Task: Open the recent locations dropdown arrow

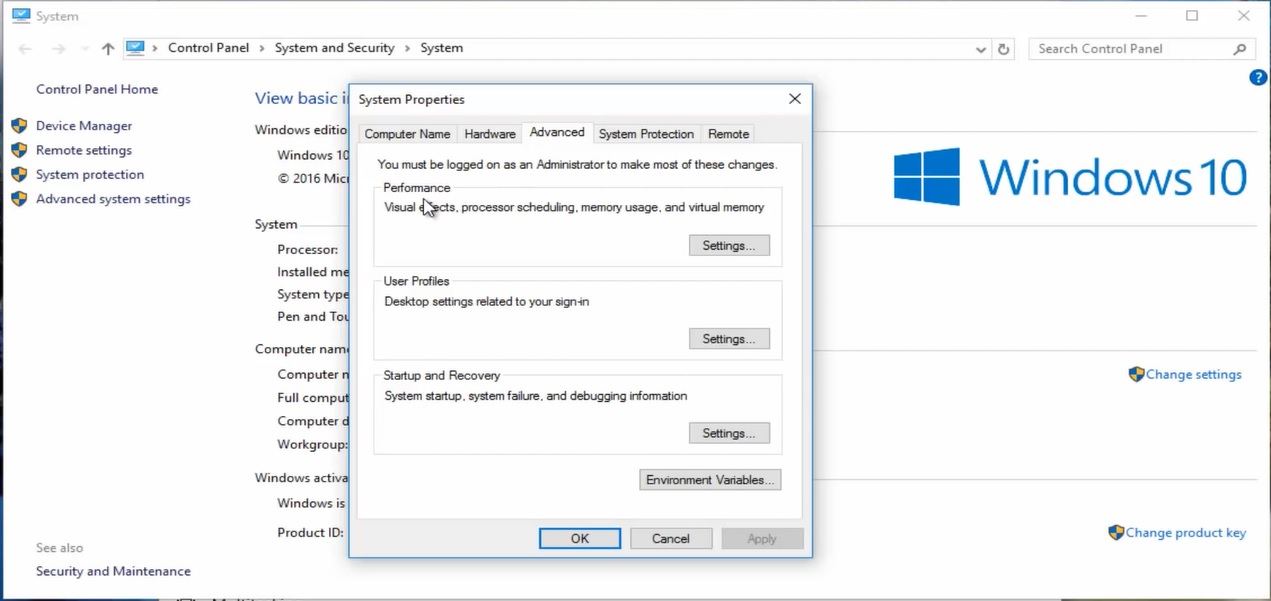Action: (85, 49)
